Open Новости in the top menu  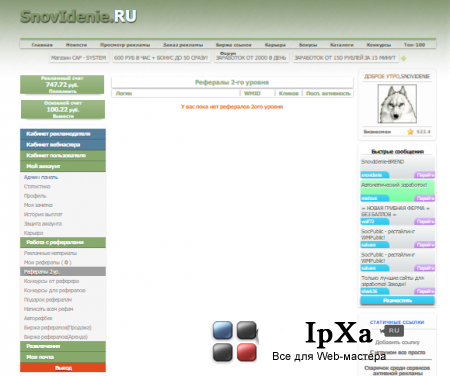pyautogui.click(x=76, y=45)
